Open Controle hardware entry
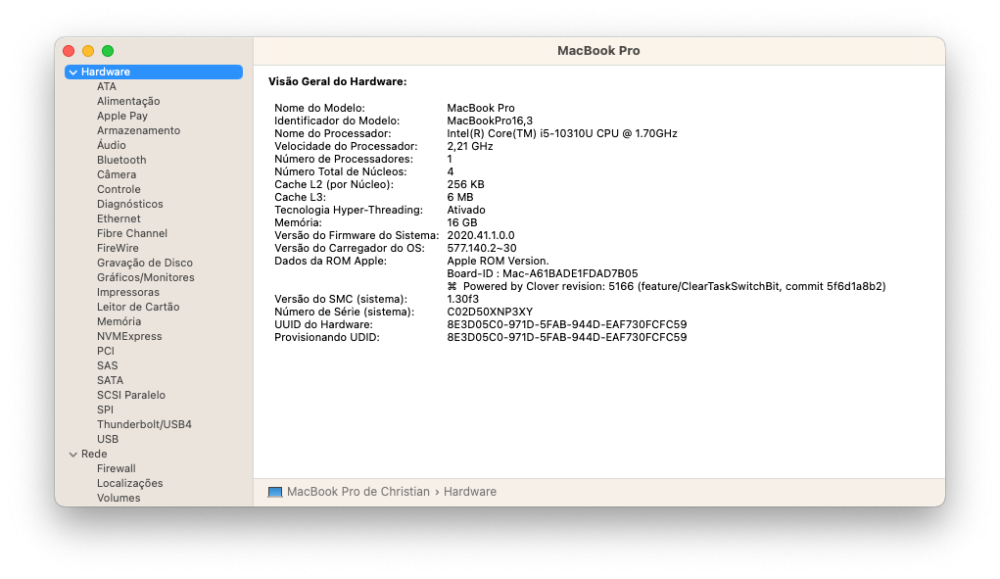 pos(119,189)
